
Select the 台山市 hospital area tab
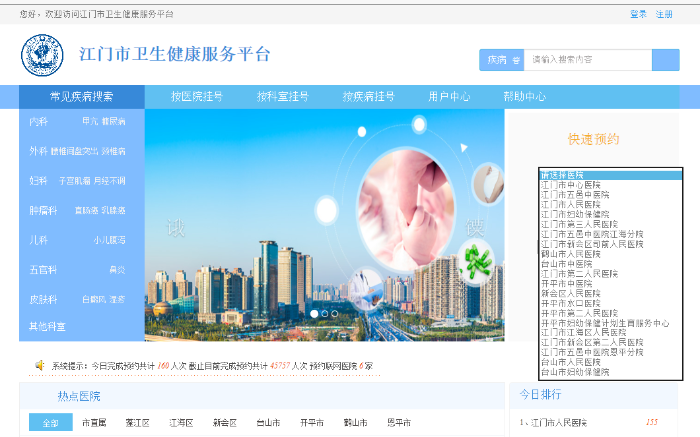click(x=268, y=423)
